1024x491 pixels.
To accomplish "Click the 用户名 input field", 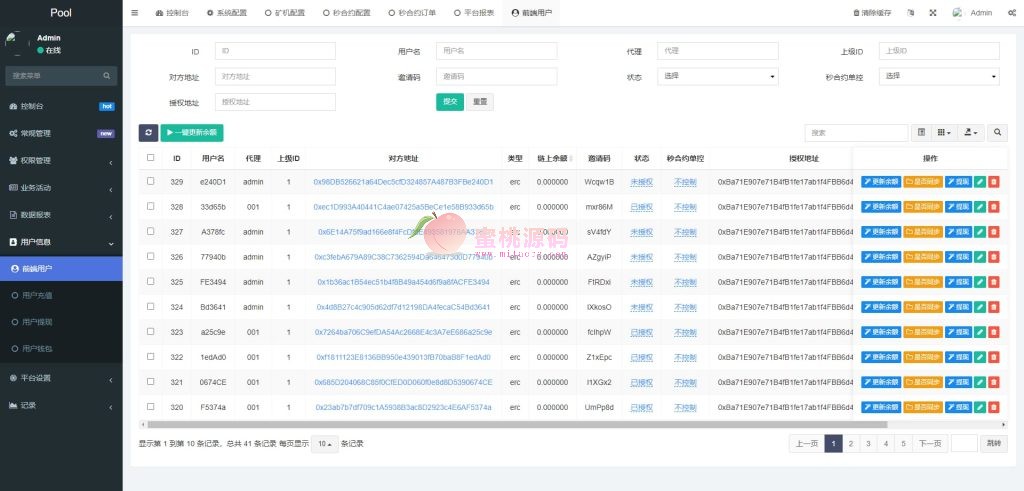I will coord(496,51).
